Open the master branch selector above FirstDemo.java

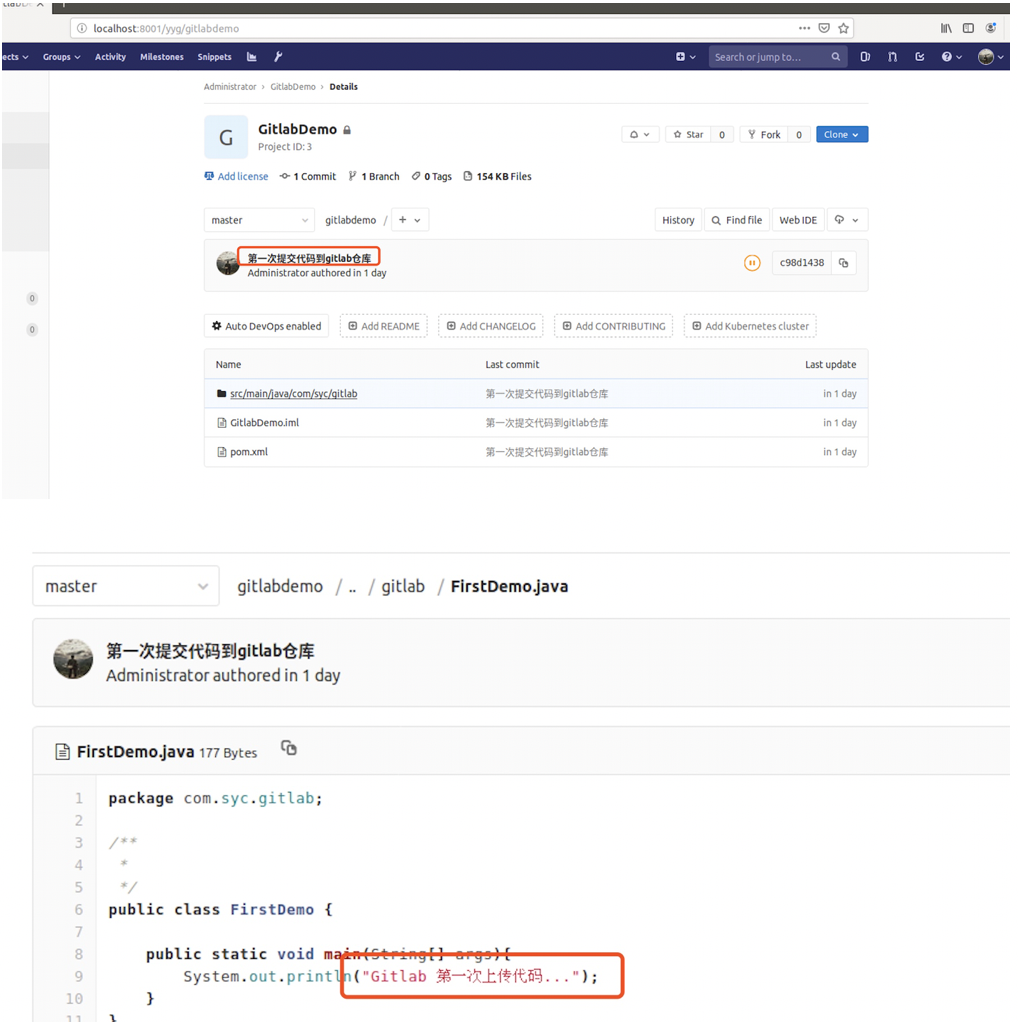coord(126,586)
